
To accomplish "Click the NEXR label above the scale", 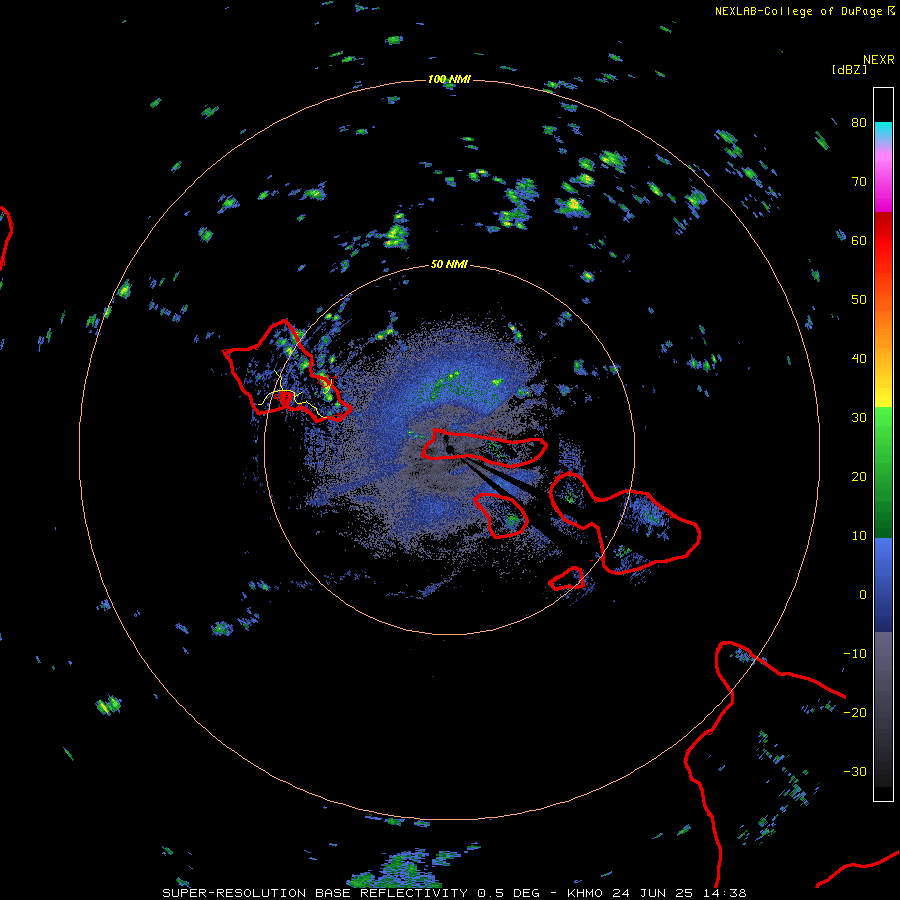I will tap(879, 60).
